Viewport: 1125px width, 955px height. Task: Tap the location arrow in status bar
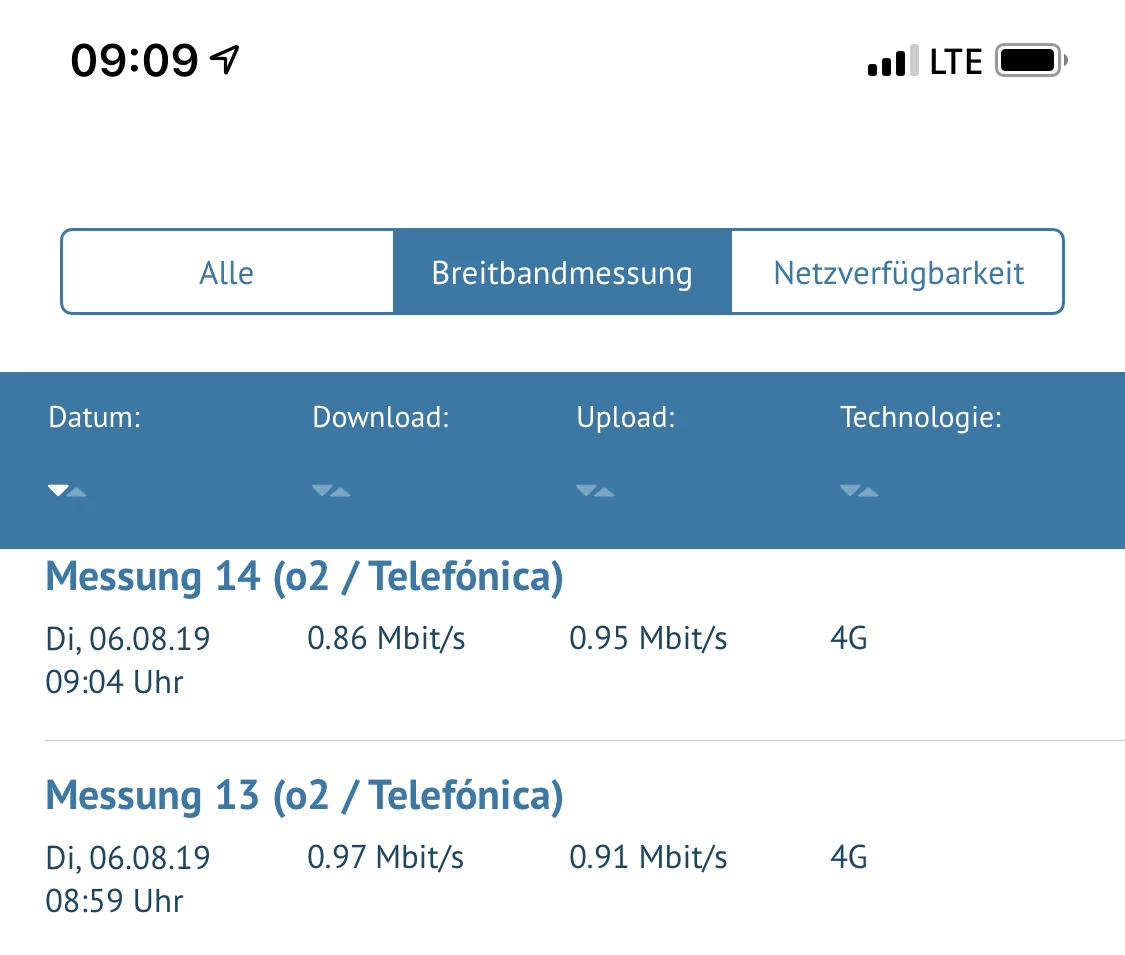coord(225,61)
